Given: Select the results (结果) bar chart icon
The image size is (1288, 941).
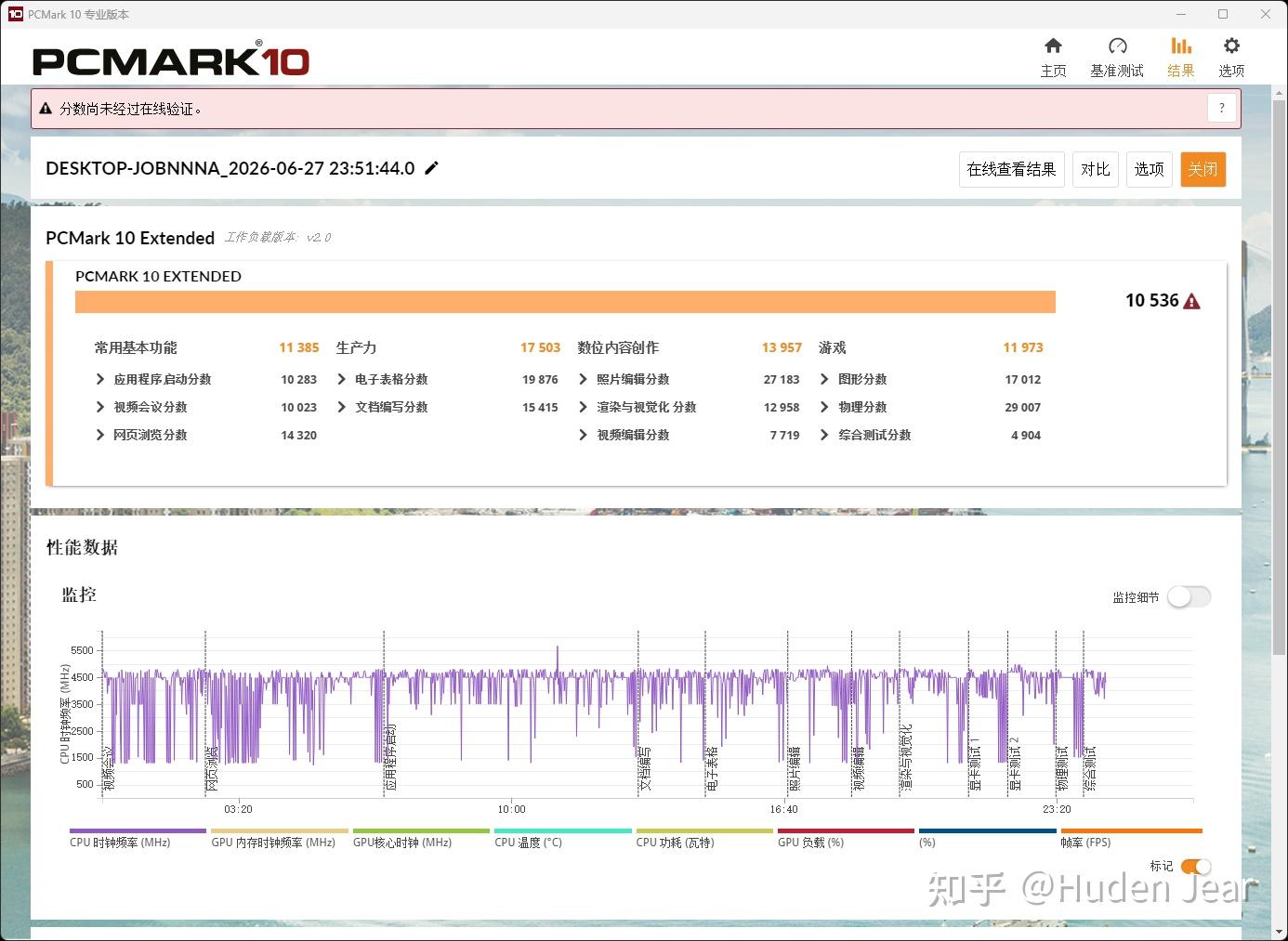Looking at the screenshot, I should coord(1180,46).
